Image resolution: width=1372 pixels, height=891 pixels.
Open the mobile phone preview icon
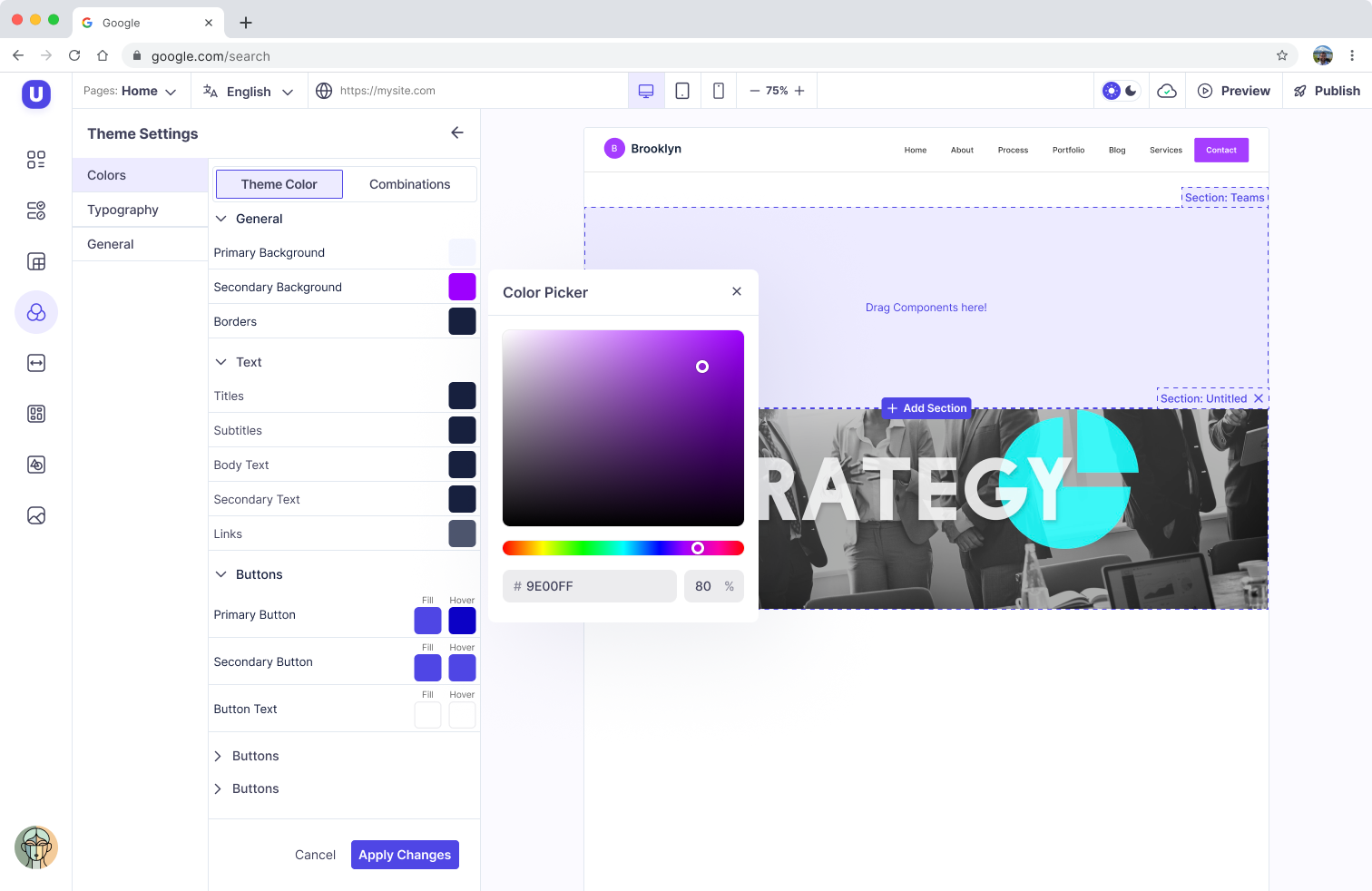pyautogui.click(x=718, y=90)
